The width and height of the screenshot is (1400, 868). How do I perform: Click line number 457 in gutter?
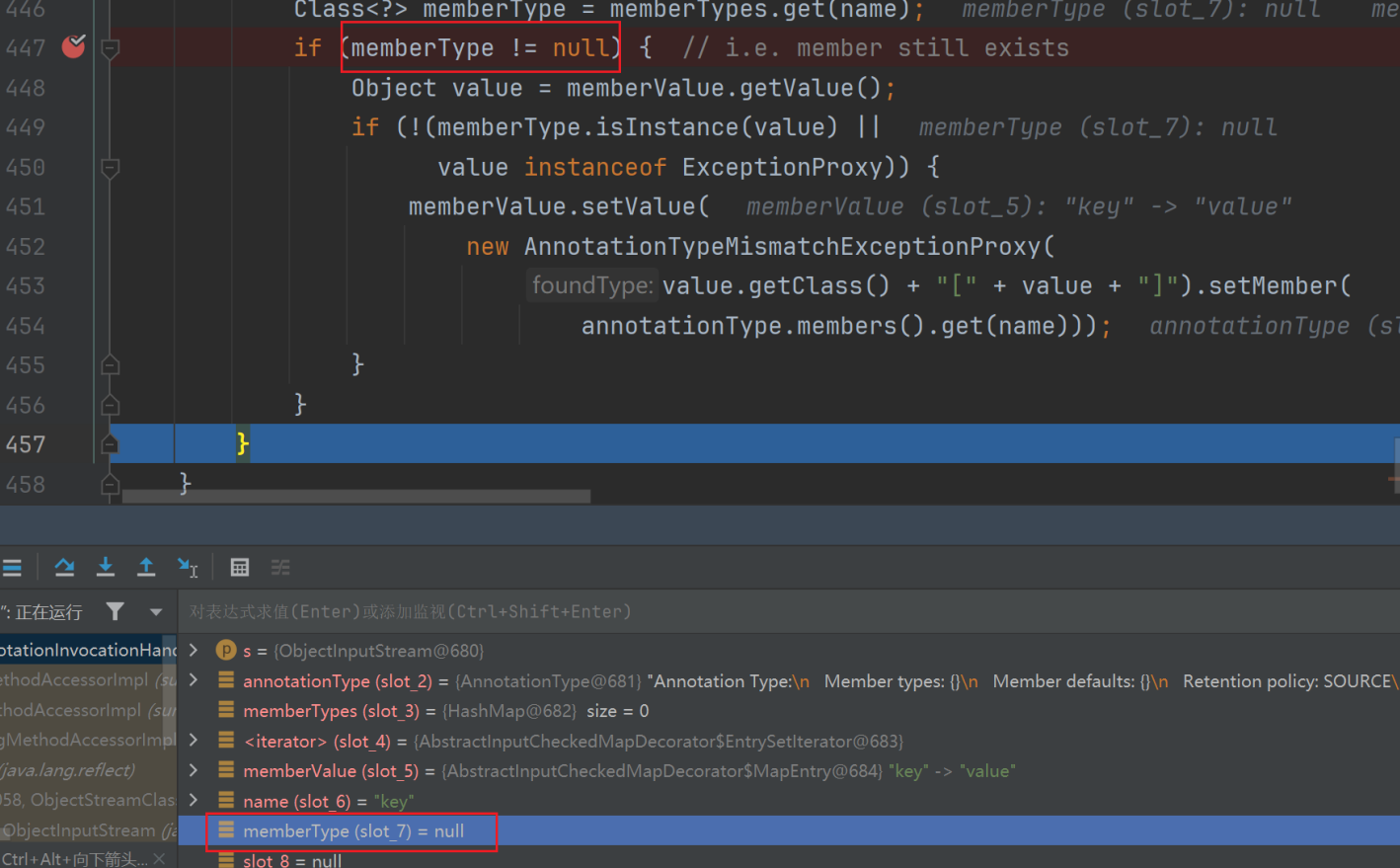26,444
